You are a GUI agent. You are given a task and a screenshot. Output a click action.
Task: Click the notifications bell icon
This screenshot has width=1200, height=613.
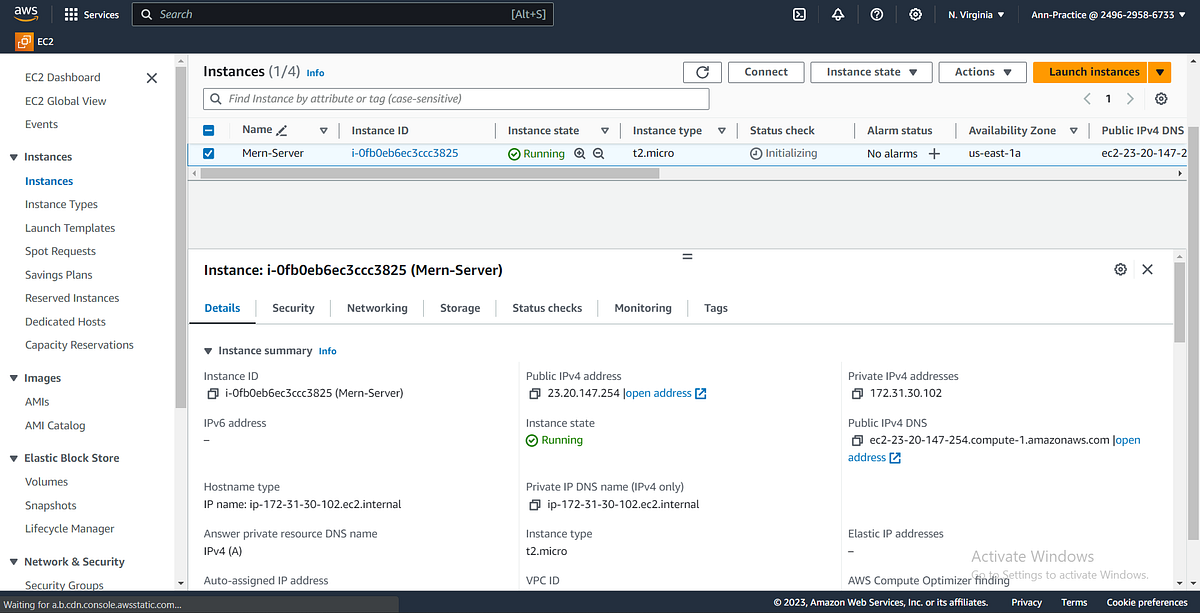pos(838,14)
